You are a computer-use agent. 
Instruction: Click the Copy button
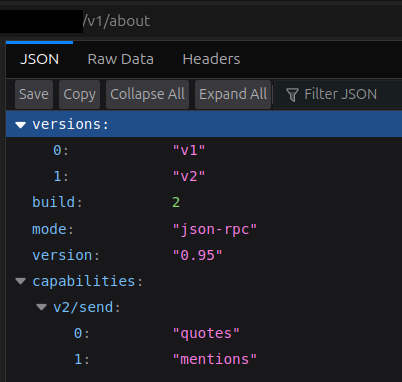79,94
